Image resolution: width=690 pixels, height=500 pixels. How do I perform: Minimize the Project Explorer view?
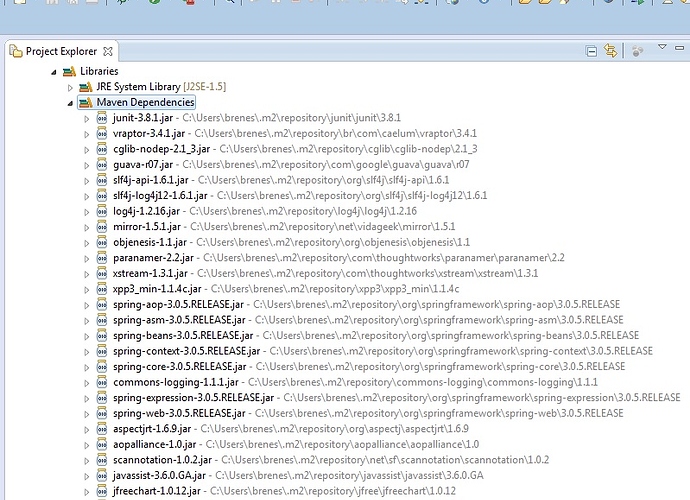pyautogui.click(x=679, y=47)
